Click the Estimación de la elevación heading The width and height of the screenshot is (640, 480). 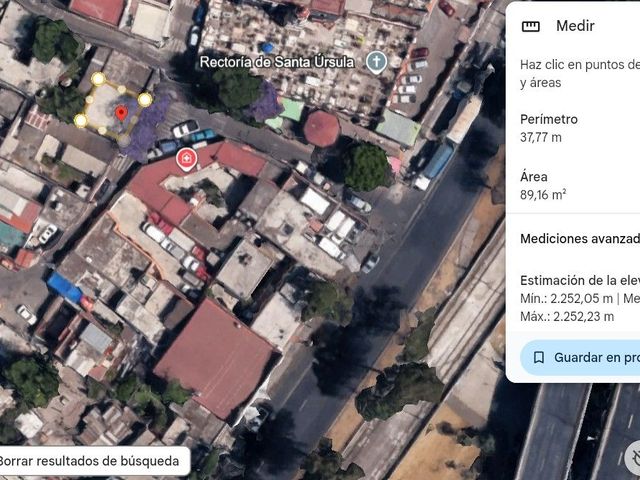580,280
